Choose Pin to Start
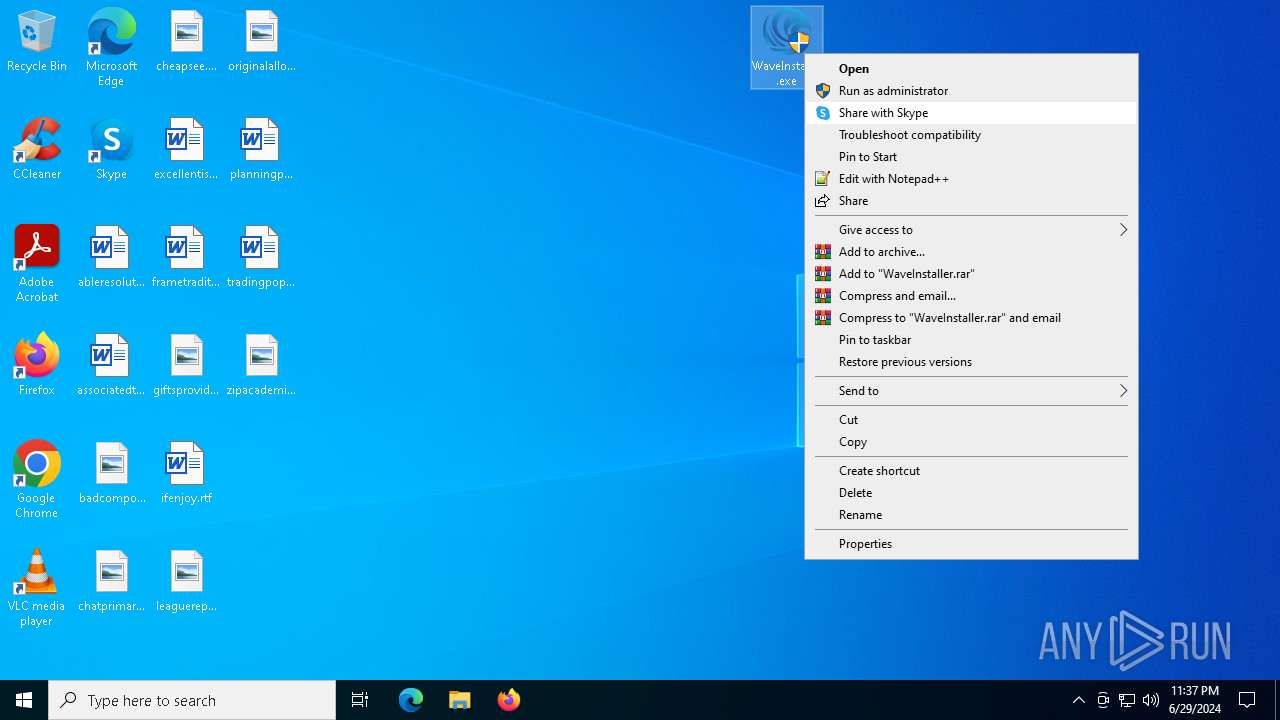 pos(971,157)
